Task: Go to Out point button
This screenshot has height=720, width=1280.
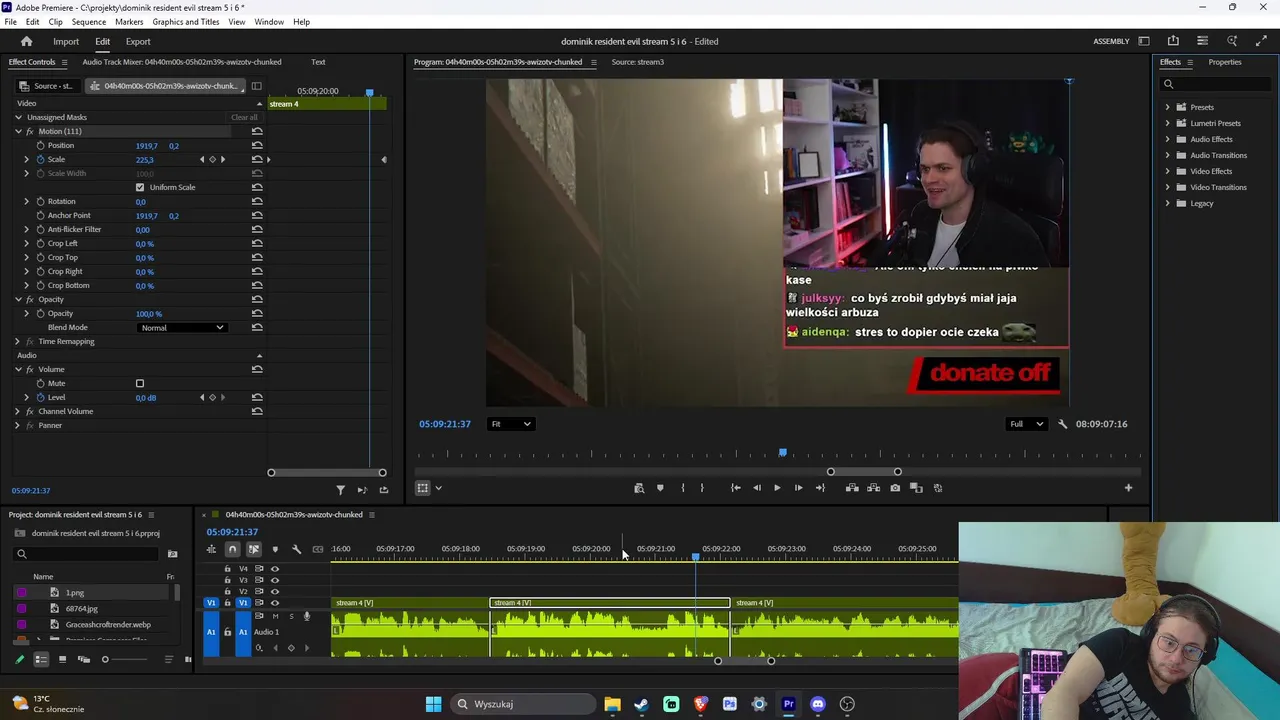Action: point(820,488)
